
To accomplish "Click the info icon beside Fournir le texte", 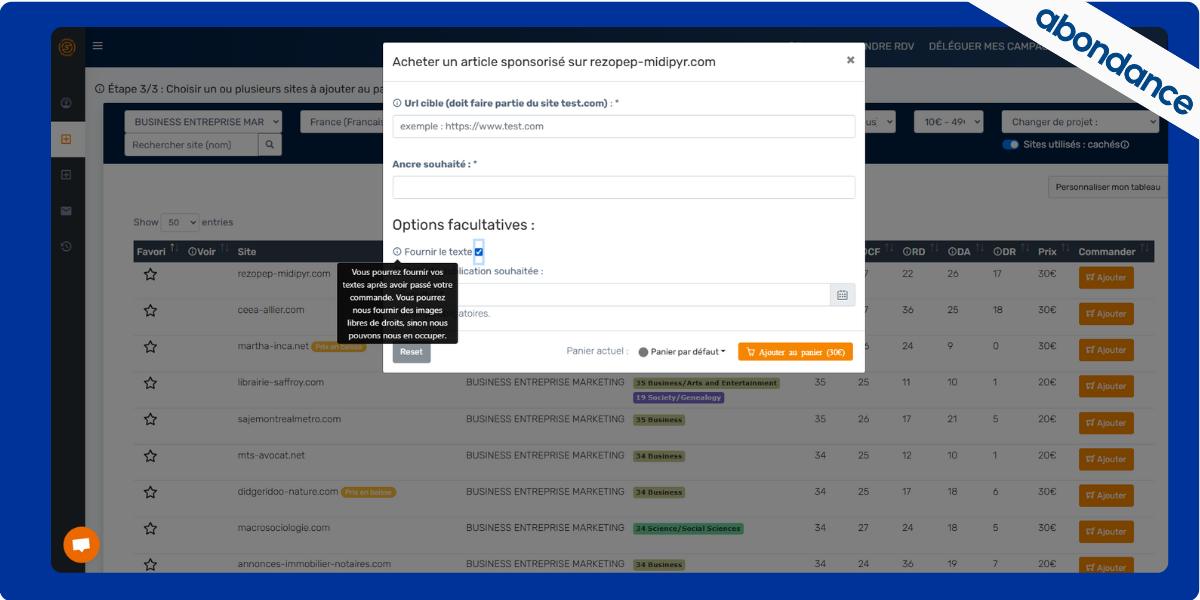I will click(397, 252).
